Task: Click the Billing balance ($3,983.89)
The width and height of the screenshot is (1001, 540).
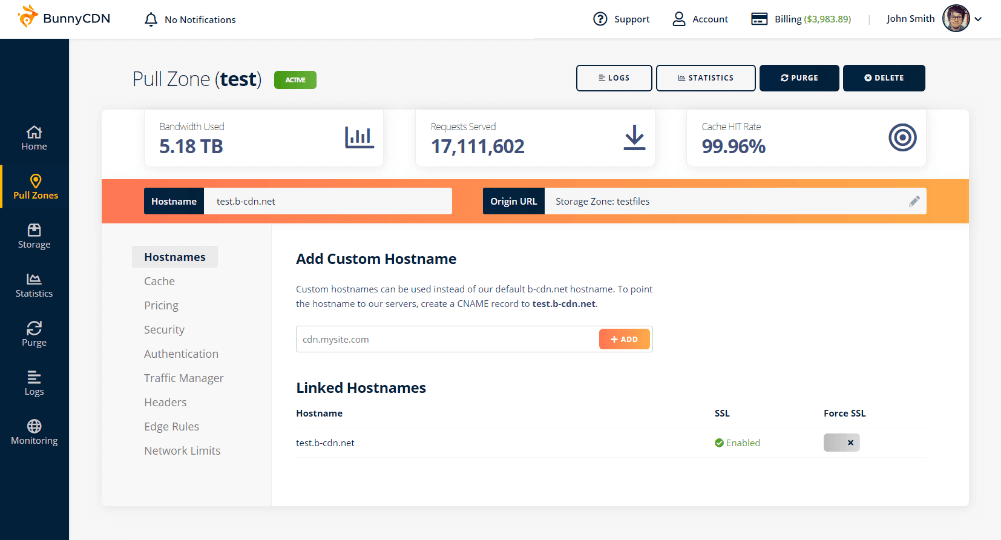Action: pyautogui.click(x=828, y=19)
